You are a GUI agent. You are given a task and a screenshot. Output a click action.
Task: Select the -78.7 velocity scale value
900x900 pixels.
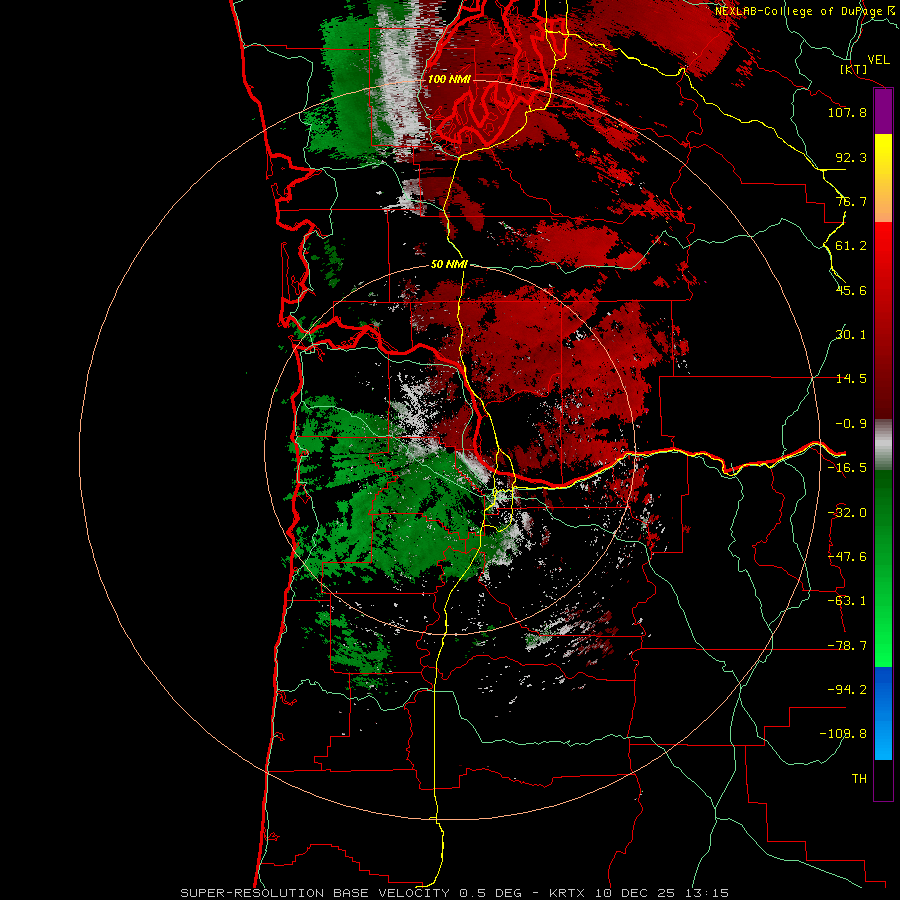click(847, 646)
